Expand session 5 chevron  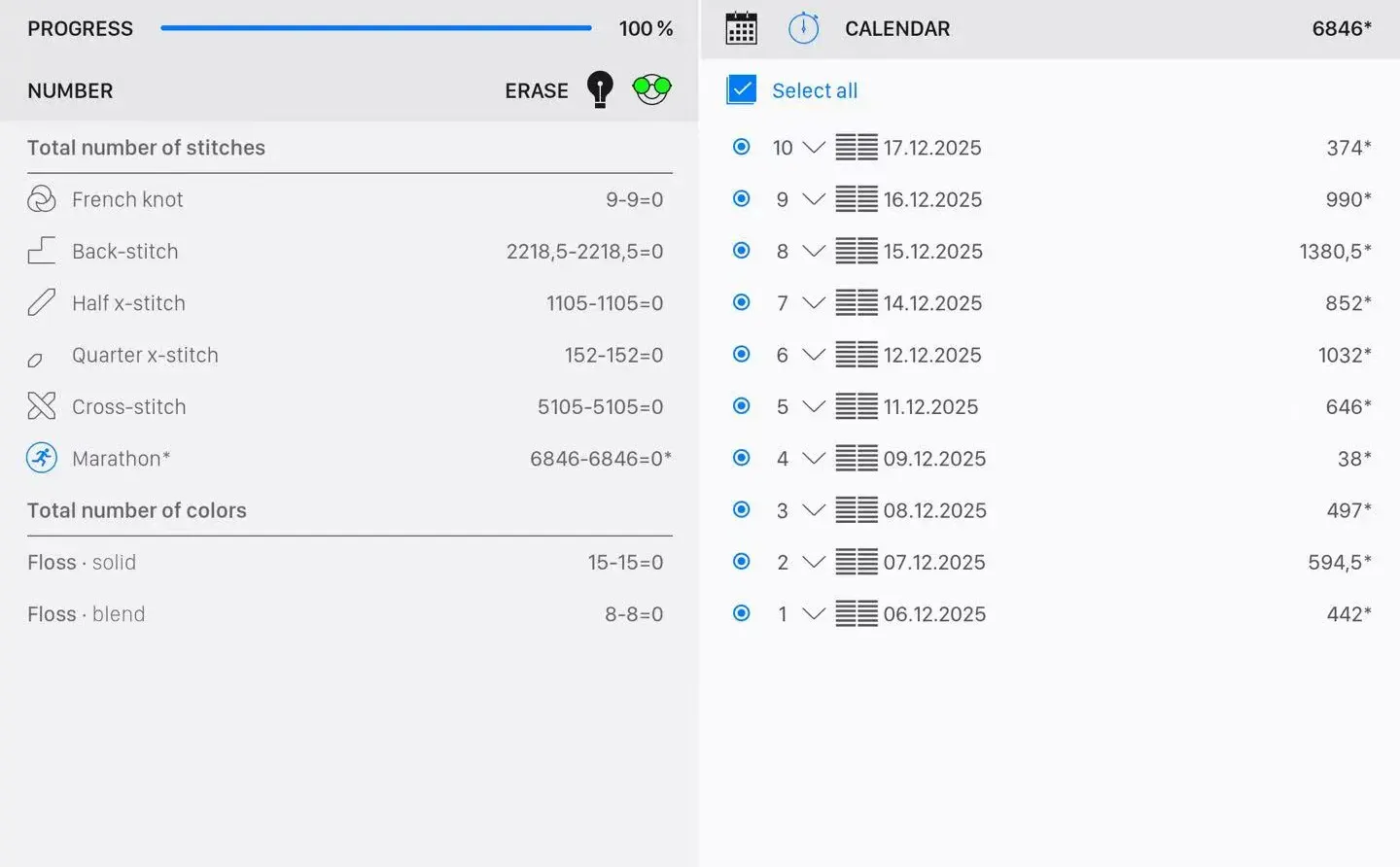pos(814,406)
